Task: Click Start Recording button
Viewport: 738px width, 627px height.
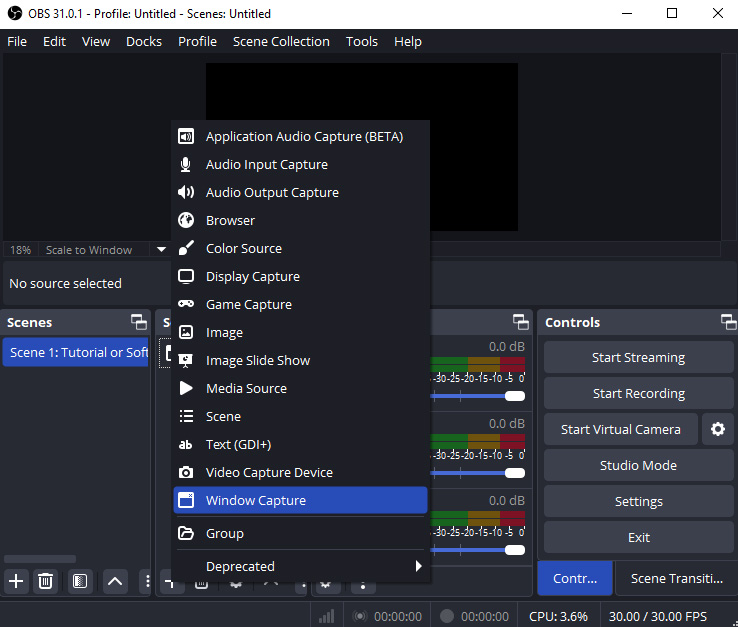Action: 639,393
